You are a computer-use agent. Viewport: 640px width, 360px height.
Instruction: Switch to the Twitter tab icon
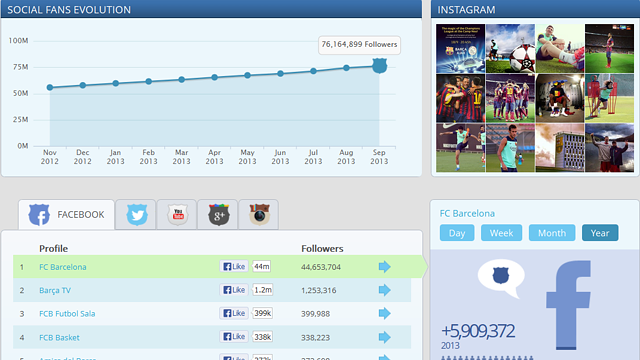(136, 215)
